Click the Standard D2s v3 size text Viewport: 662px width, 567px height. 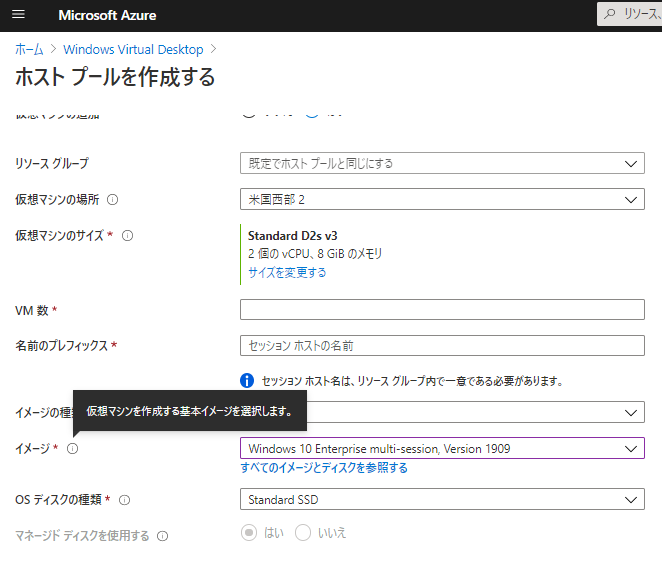(x=293, y=236)
